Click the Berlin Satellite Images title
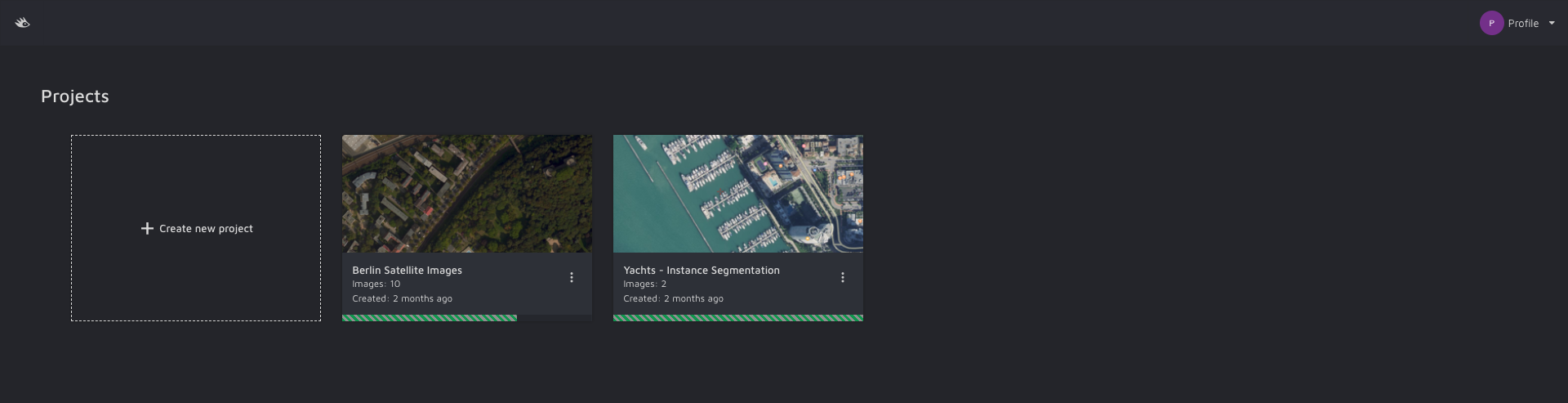Image resolution: width=1568 pixels, height=403 pixels. (x=407, y=271)
